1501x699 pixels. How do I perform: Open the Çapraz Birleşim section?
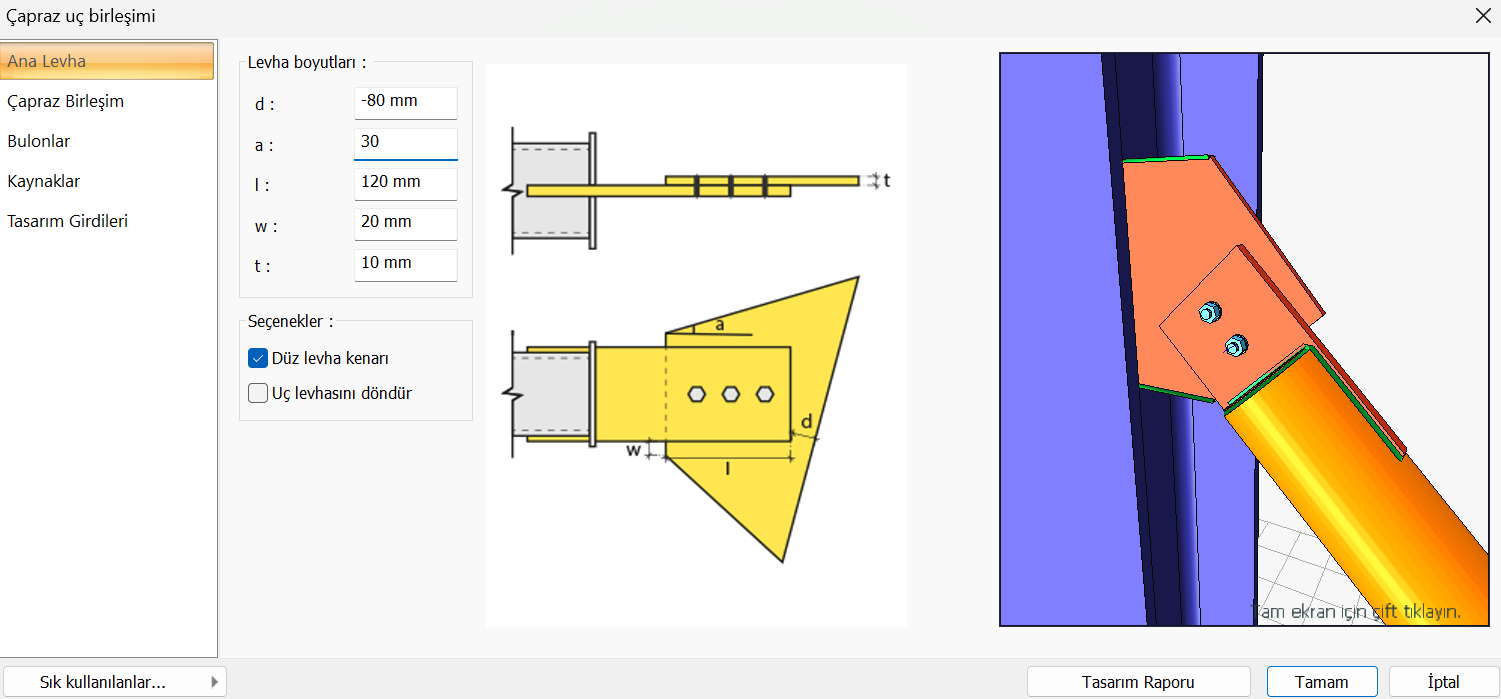(66, 101)
